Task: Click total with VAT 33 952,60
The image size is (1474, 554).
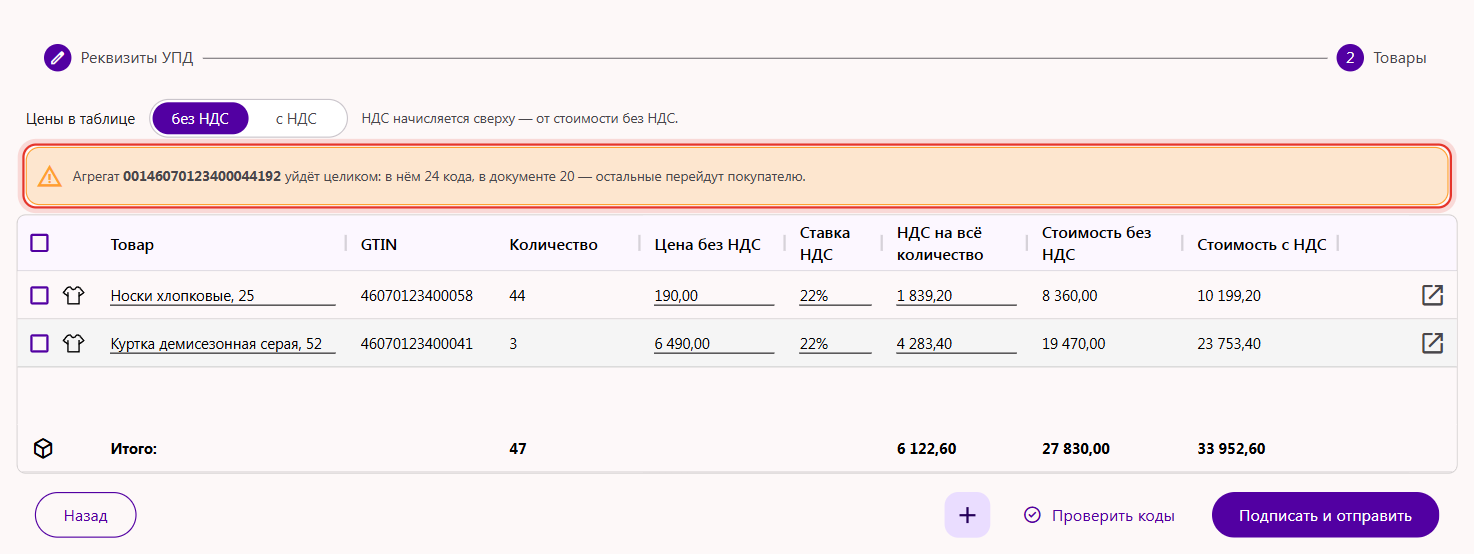Action: 1231,449
